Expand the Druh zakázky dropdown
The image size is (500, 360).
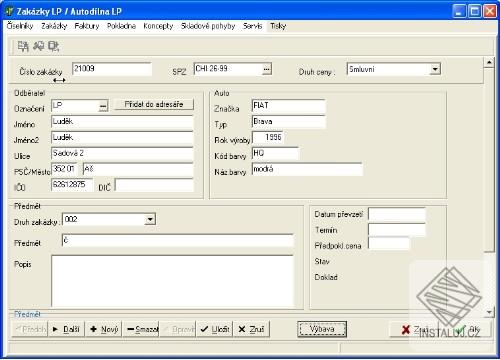coord(150,219)
